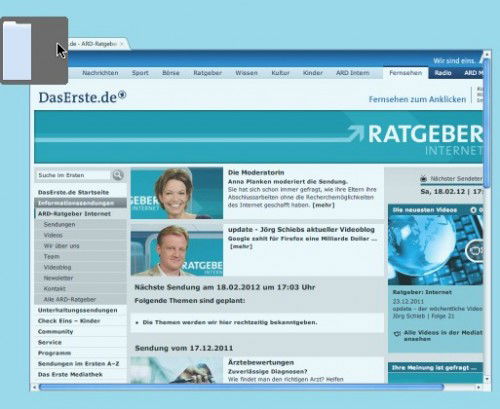Select ARD-Ratgeber Internet sidebar entry

(x=74, y=214)
